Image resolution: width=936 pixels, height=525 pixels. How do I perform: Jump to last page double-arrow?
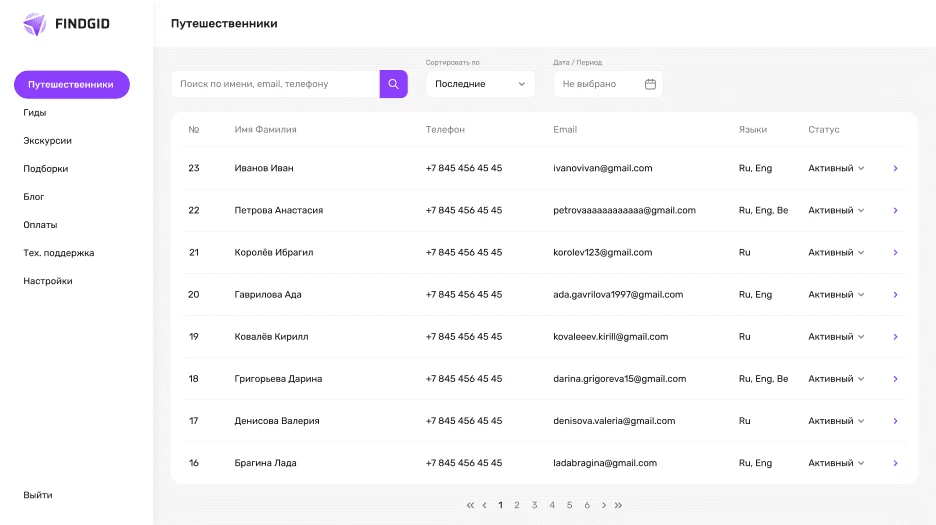[x=619, y=505]
